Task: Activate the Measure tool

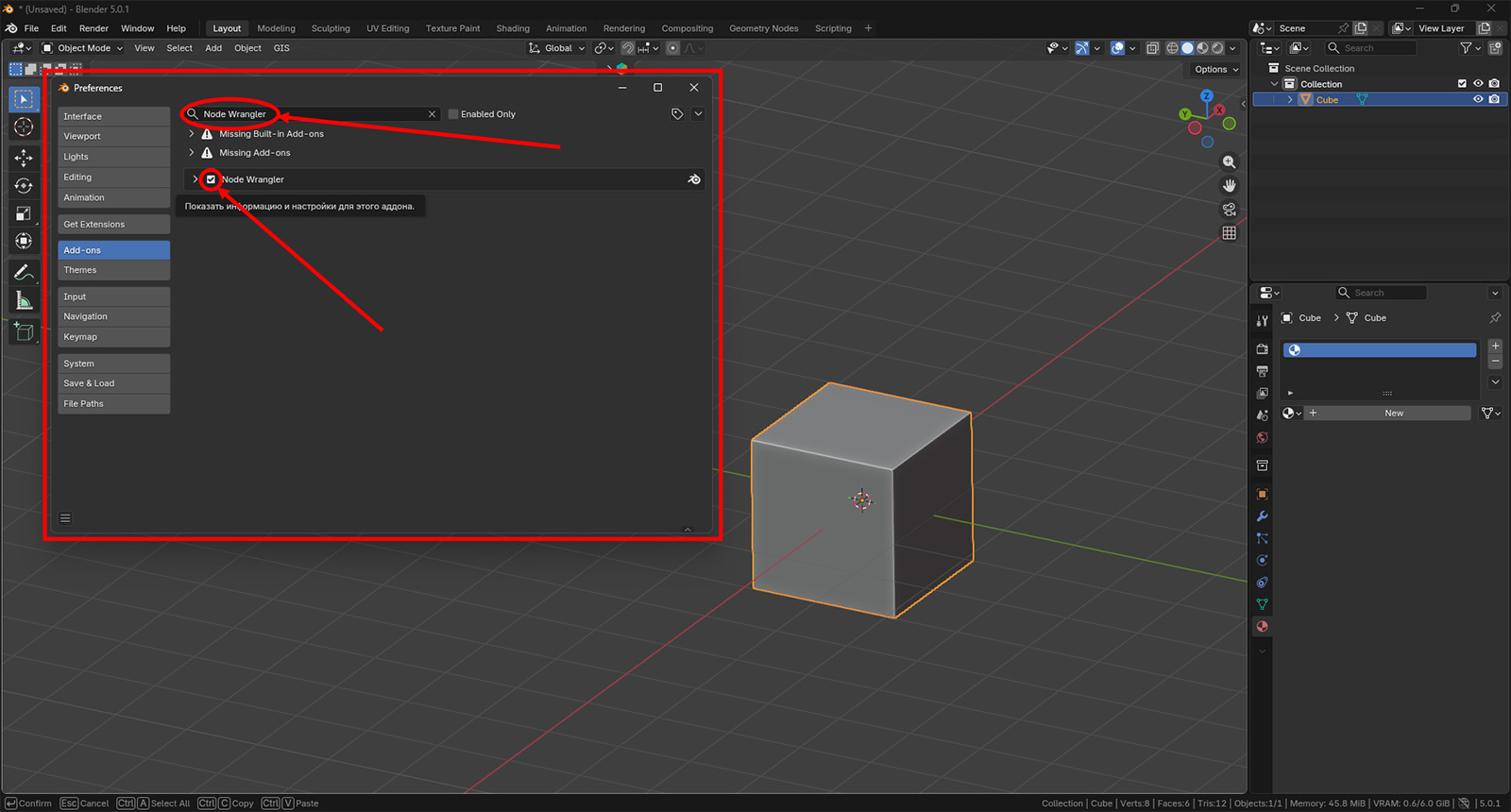Action: (x=24, y=301)
